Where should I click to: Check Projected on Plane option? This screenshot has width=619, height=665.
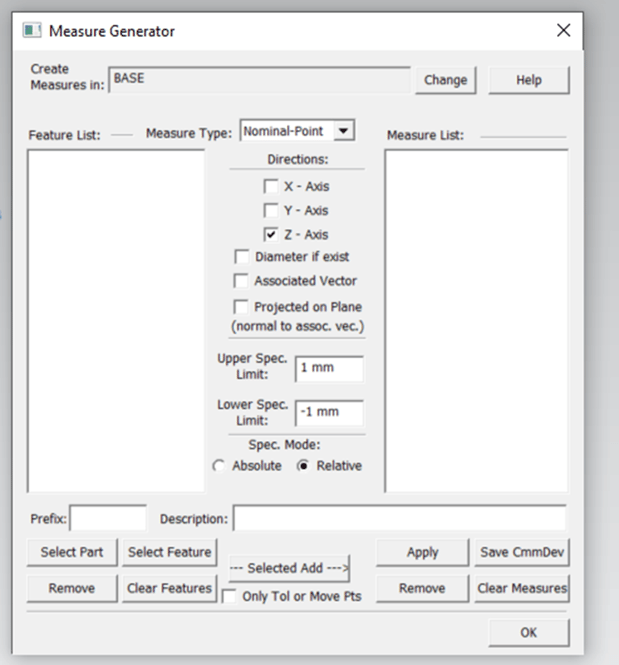pos(241,307)
